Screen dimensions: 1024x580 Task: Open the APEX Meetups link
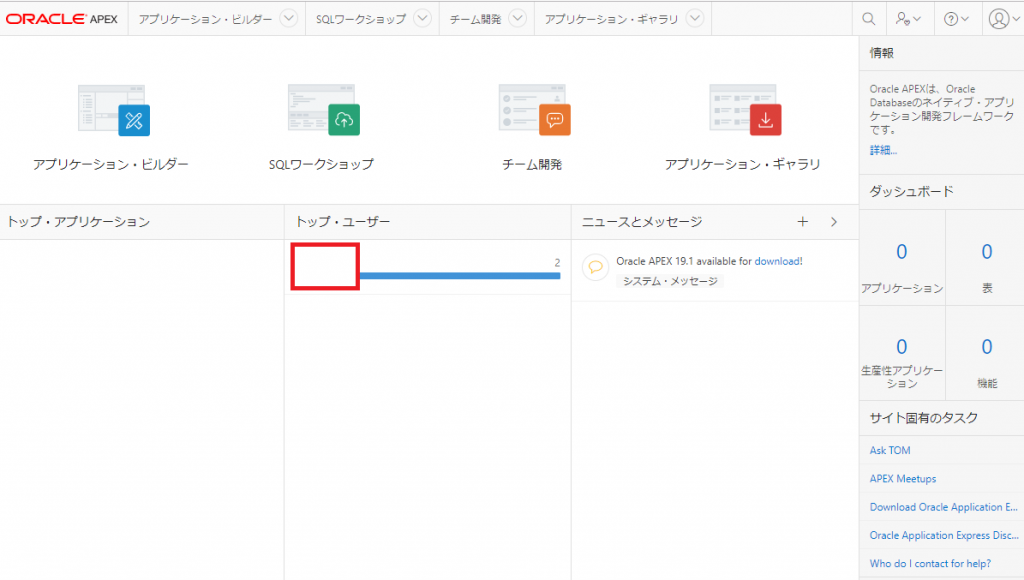tap(903, 479)
